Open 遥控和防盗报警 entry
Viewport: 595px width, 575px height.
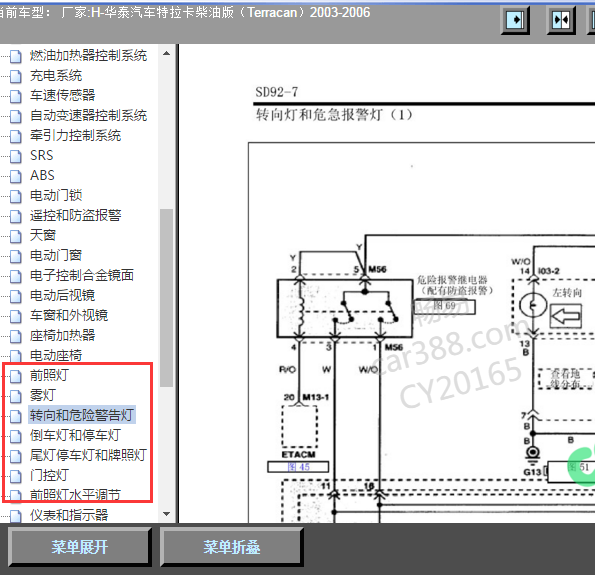(x=76, y=215)
